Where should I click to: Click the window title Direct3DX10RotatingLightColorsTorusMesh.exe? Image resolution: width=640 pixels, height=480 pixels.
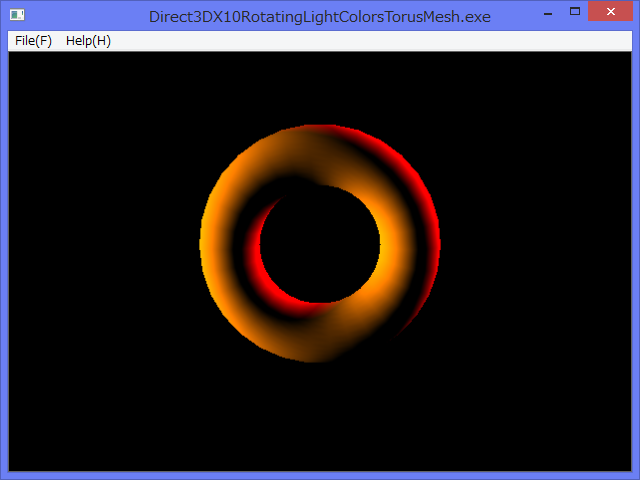(320, 17)
